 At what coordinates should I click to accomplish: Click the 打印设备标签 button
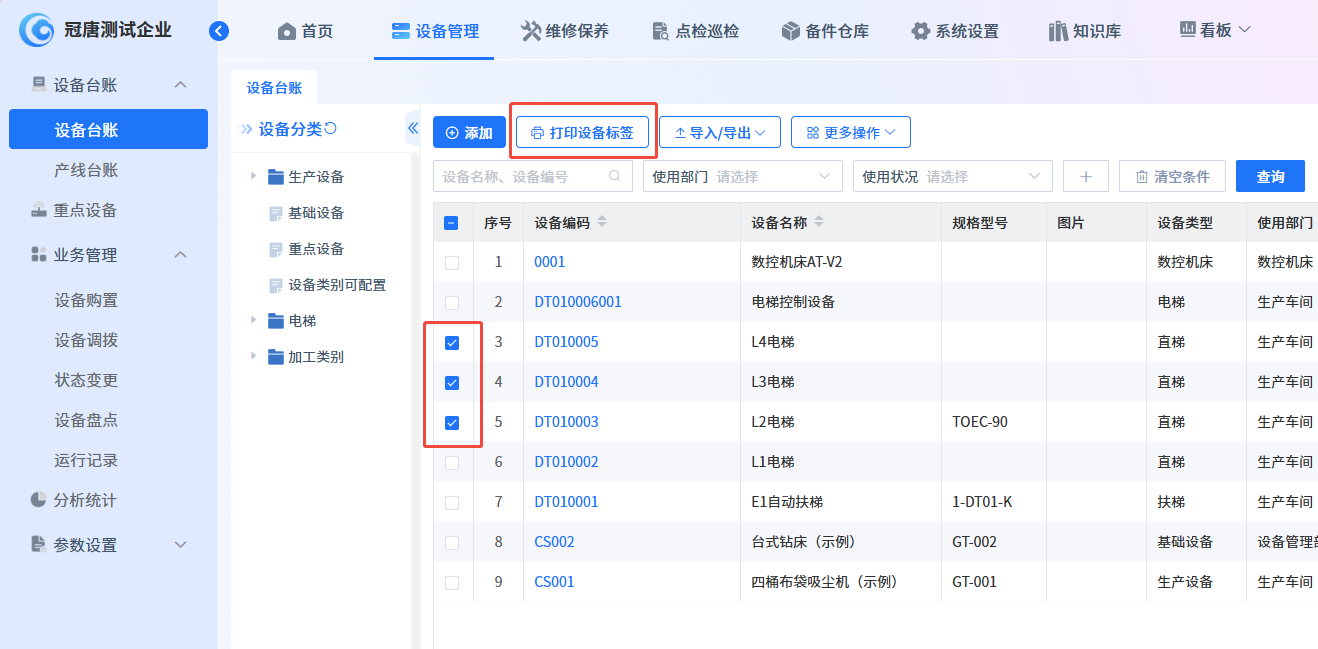click(x=582, y=133)
